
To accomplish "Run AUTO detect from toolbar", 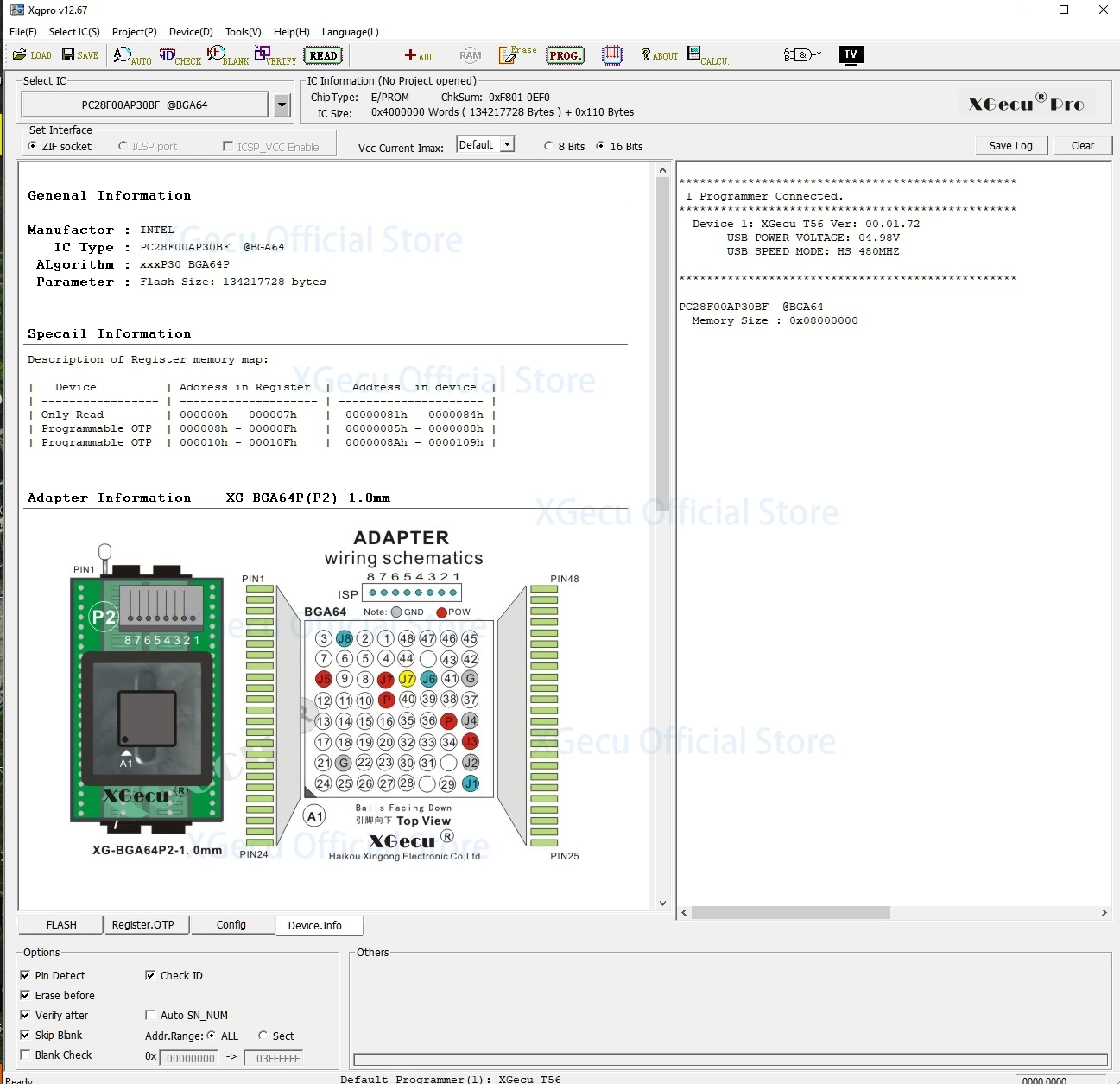I will tap(131, 56).
